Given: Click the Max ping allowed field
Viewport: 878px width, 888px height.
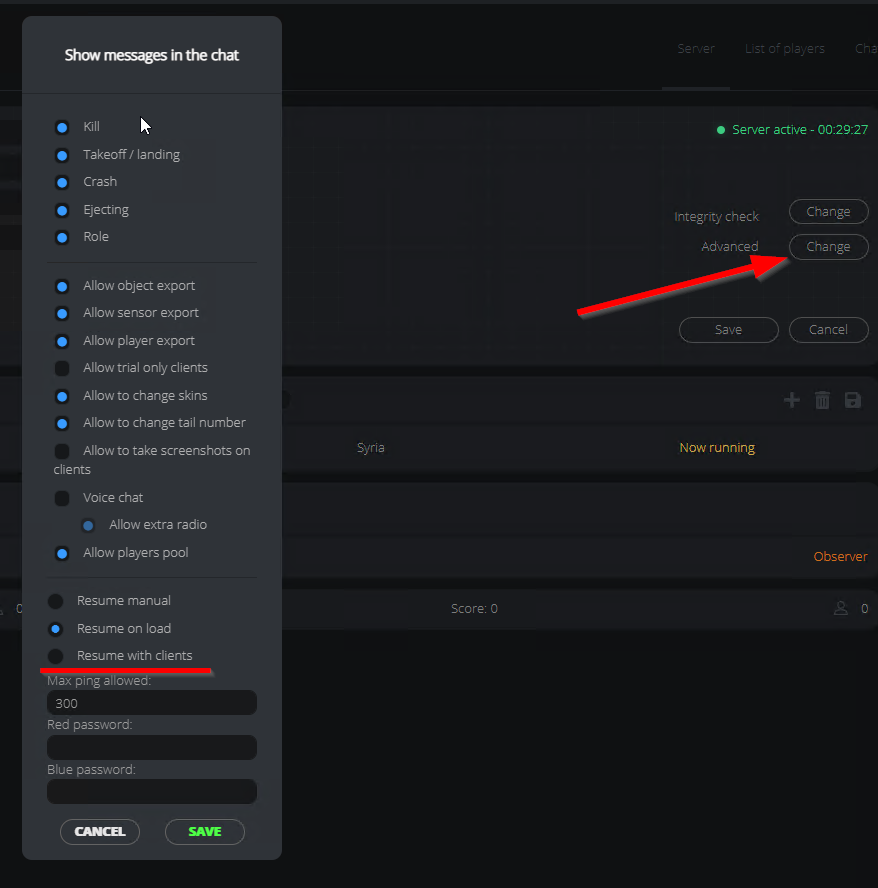Looking at the screenshot, I should tap(152, 703).
